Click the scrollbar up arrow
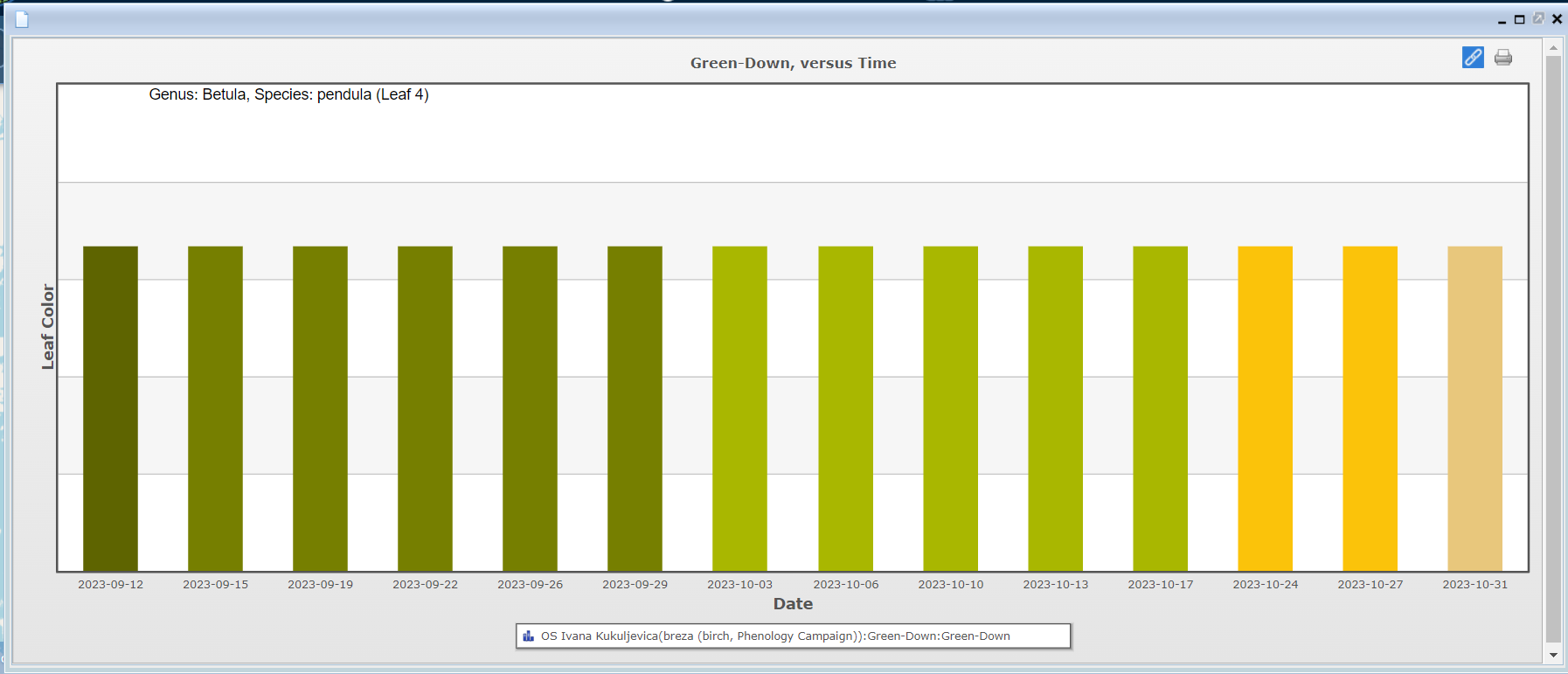This screenshot has height=674, width=1568. pos(1553,47)
